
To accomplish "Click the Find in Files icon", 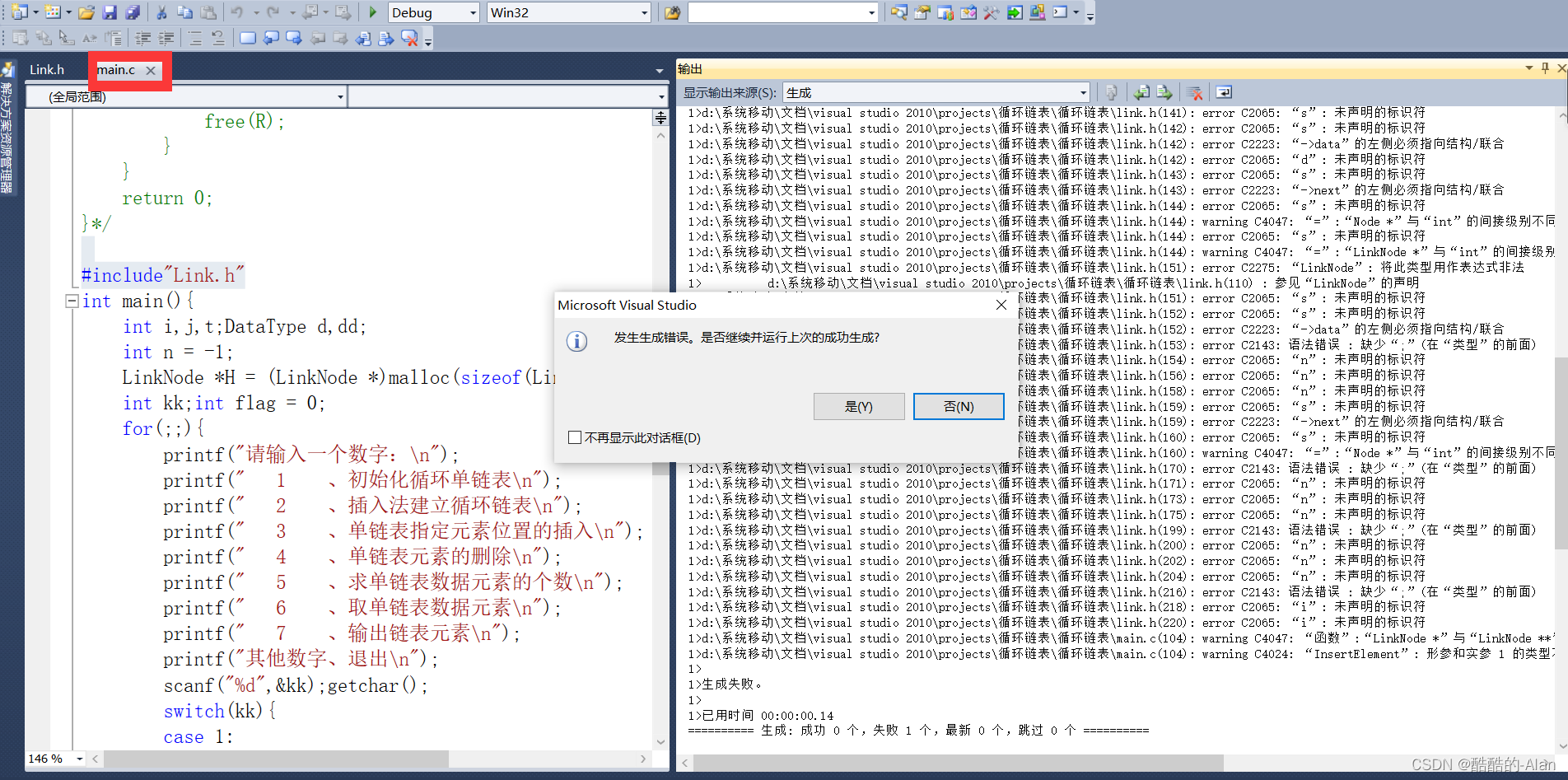I will tap(672, 12).
